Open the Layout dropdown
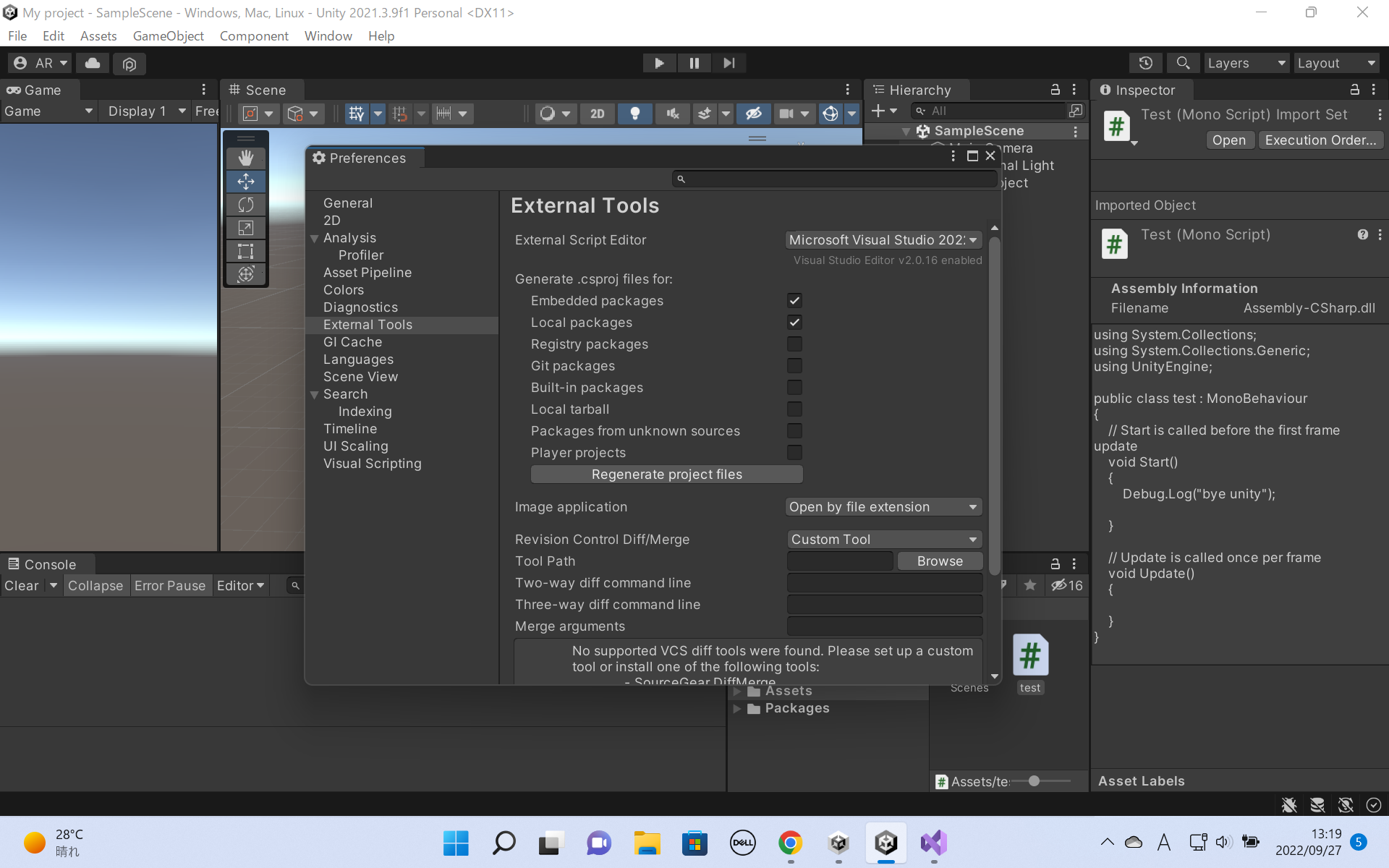 pos(1336,63)
